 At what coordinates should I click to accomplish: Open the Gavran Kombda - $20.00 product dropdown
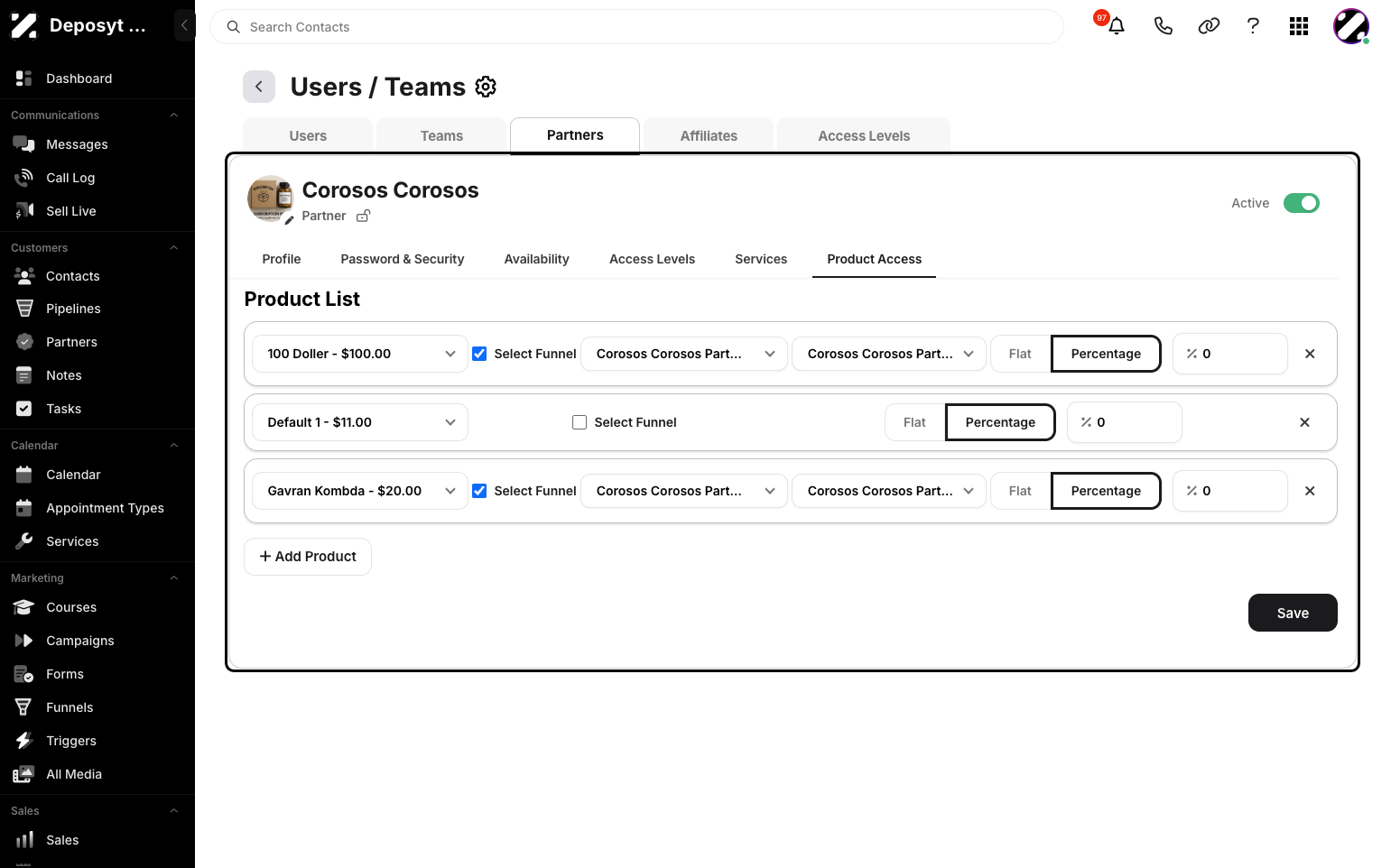360,491
